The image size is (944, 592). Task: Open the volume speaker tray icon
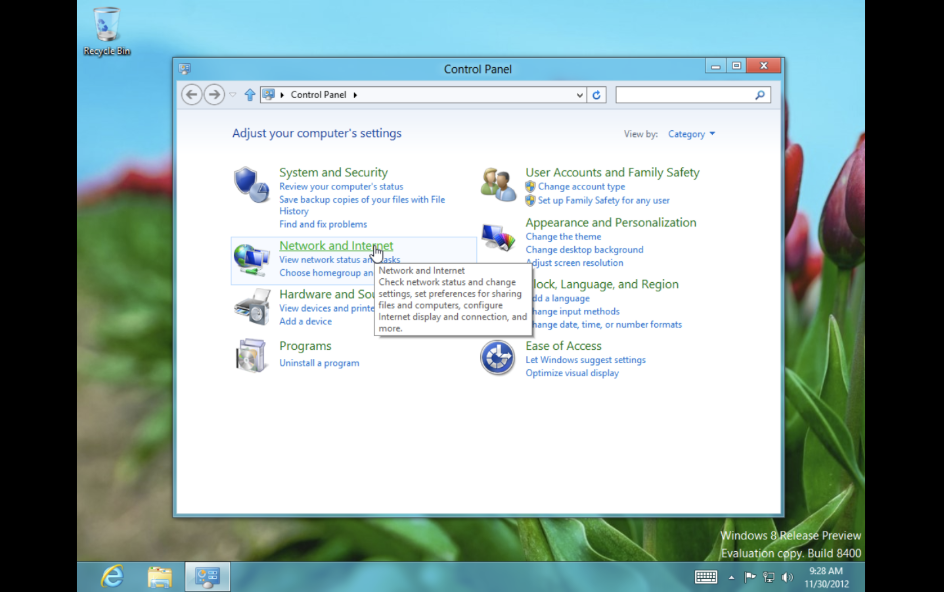tap(787, 577)
